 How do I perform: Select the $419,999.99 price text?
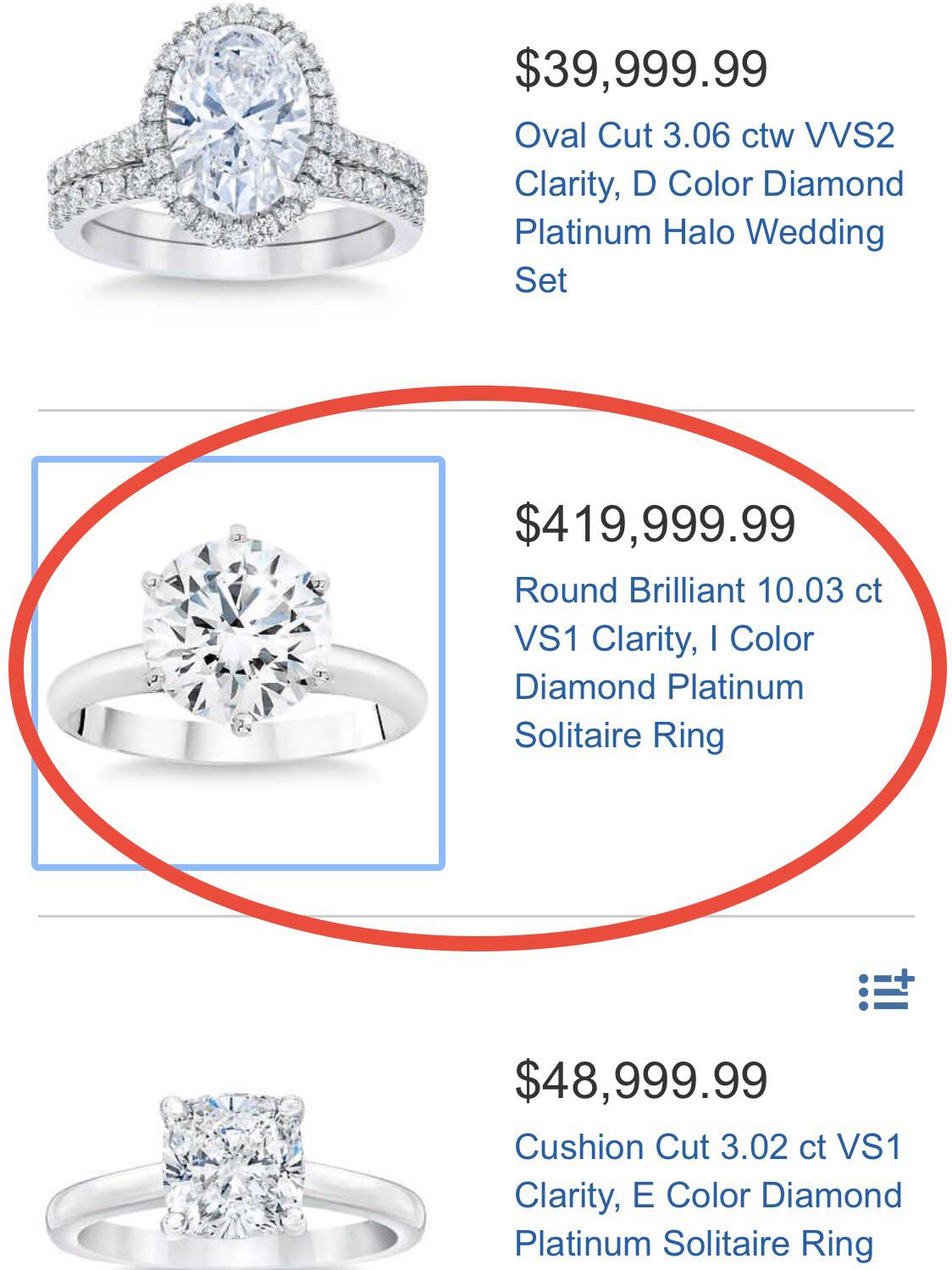coord(656,525)
